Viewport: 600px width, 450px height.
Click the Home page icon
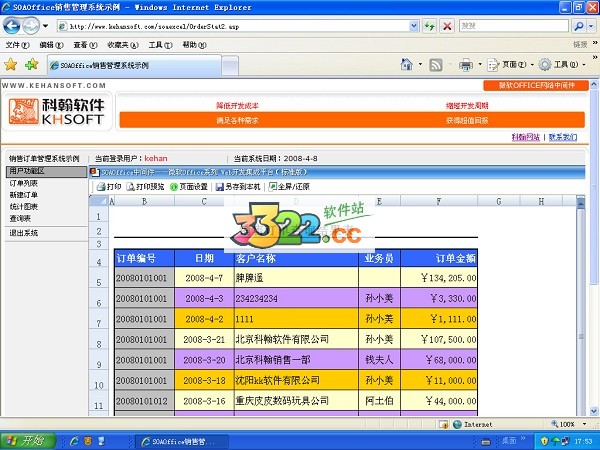point(406,64)
